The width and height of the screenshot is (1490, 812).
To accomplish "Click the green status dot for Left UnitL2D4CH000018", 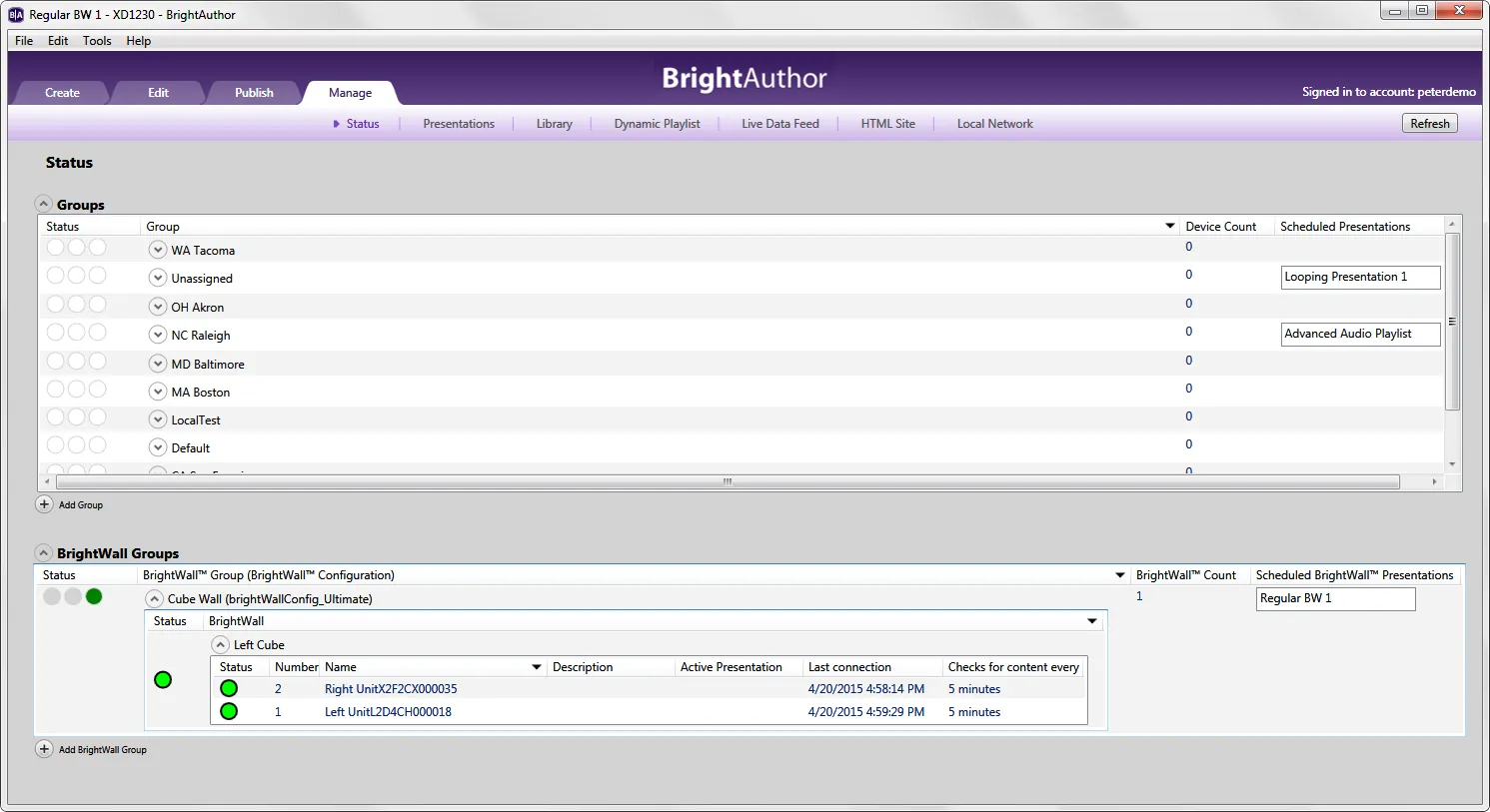I will pyautogui.click(x=229, y=711).
